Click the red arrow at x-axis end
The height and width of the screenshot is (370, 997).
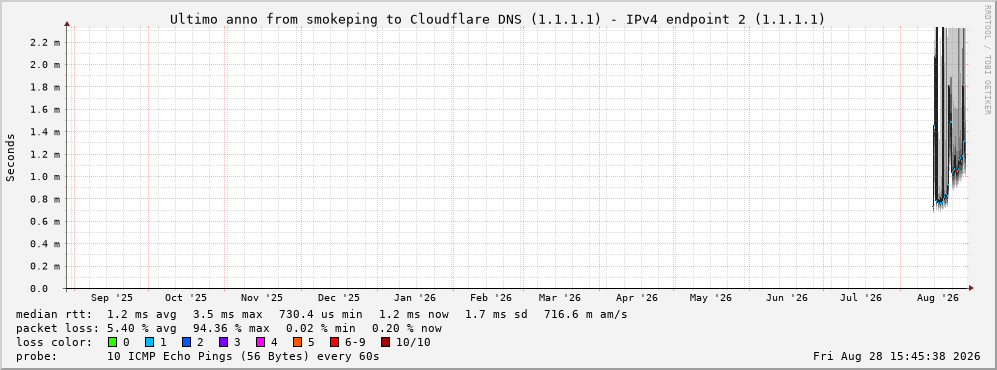(971, 289)
